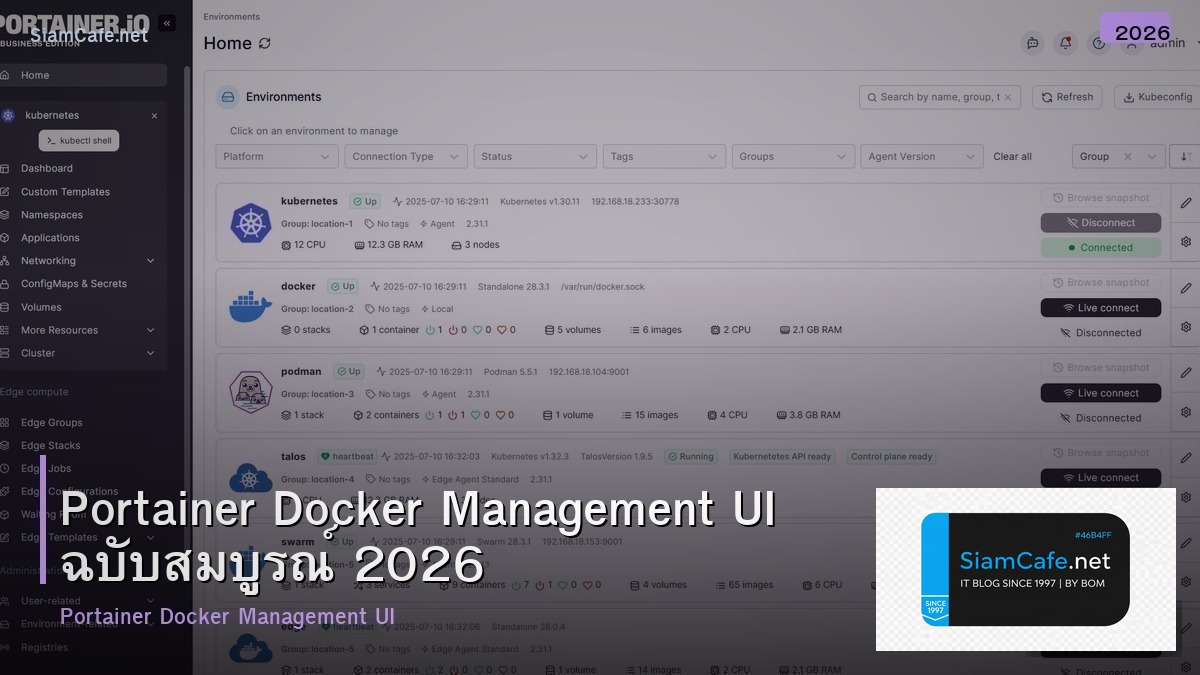The height and width of the screenshot is (675, 1200).
Task: Open the edit pencil for the kubernetes environment
Action: 1184,201
